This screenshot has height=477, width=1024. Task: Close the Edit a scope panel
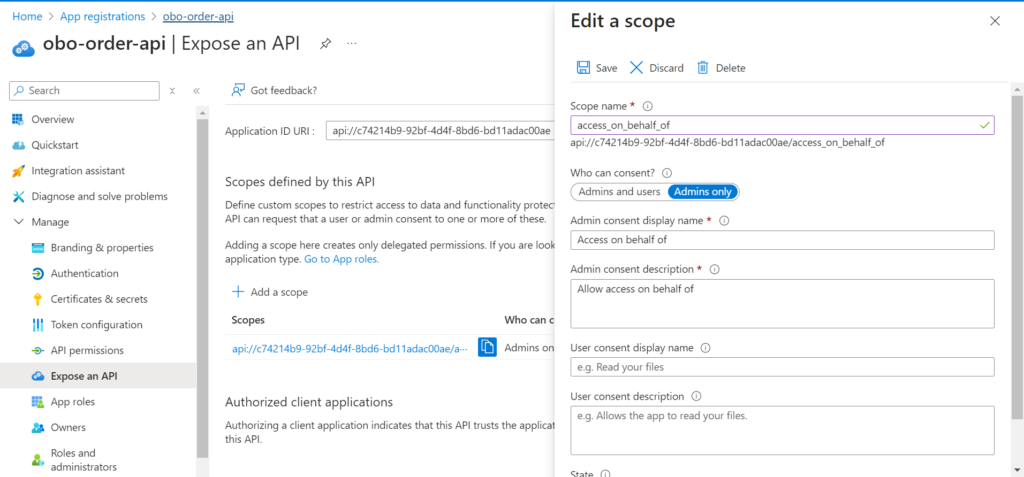[x=995, y=21]
